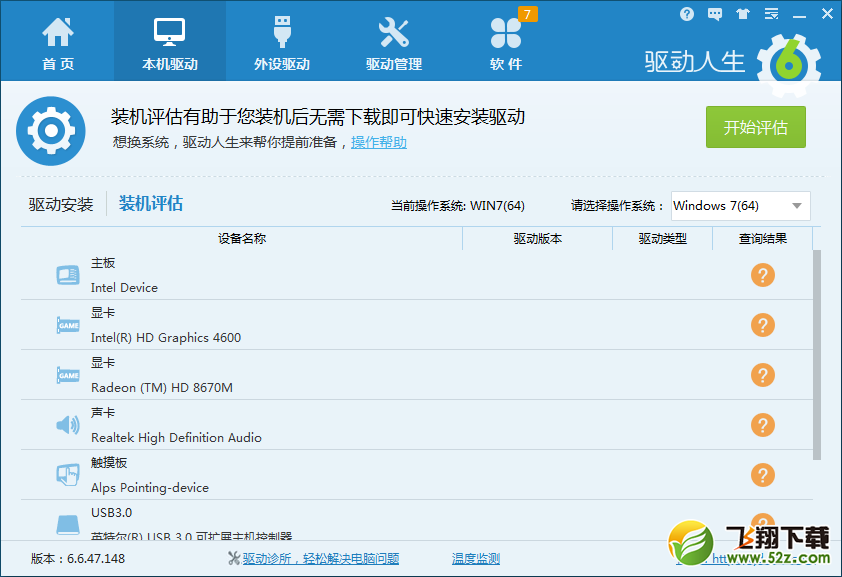
Task: Click the 版本：6.6.47.148 version text
Action: click(x=78, y=559)
